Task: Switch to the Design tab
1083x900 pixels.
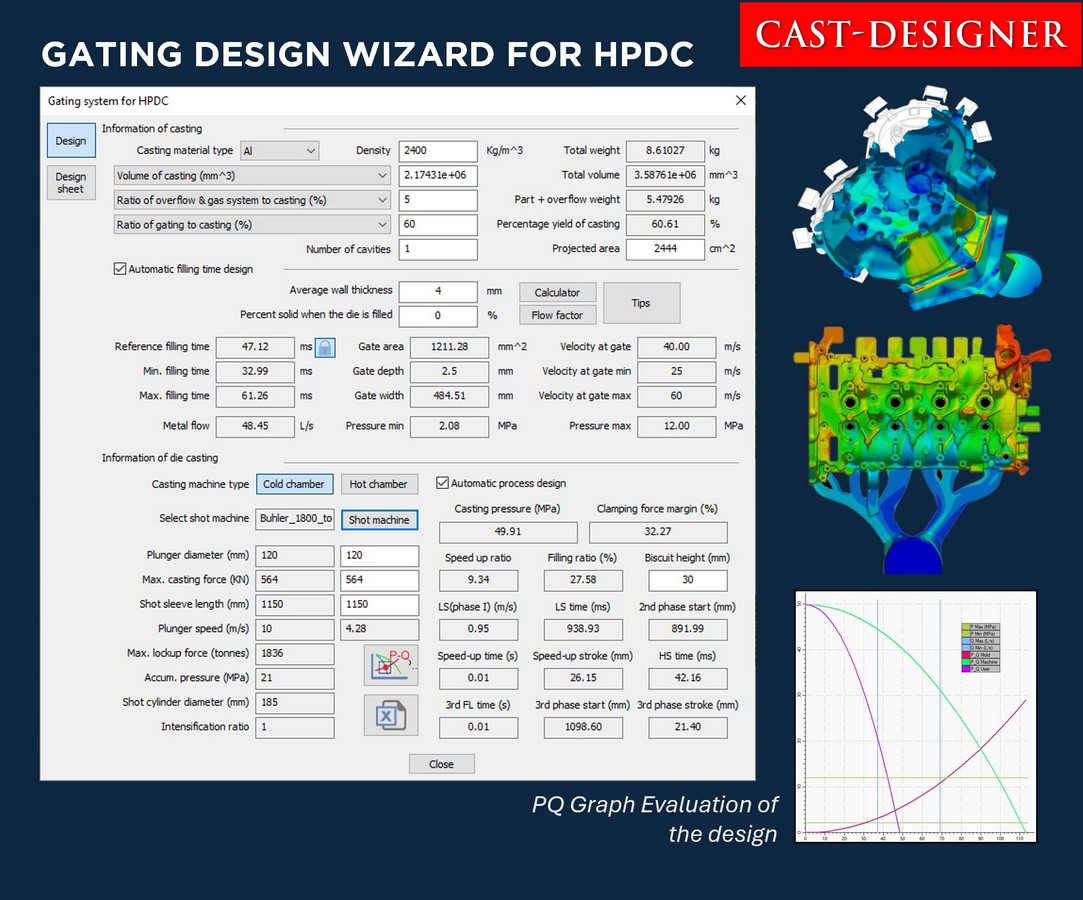Action: click(71, 141)
